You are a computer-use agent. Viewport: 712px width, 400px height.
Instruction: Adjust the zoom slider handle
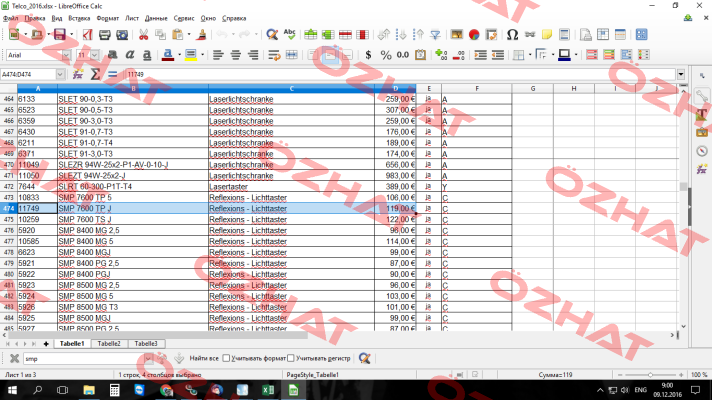[650, 375]
